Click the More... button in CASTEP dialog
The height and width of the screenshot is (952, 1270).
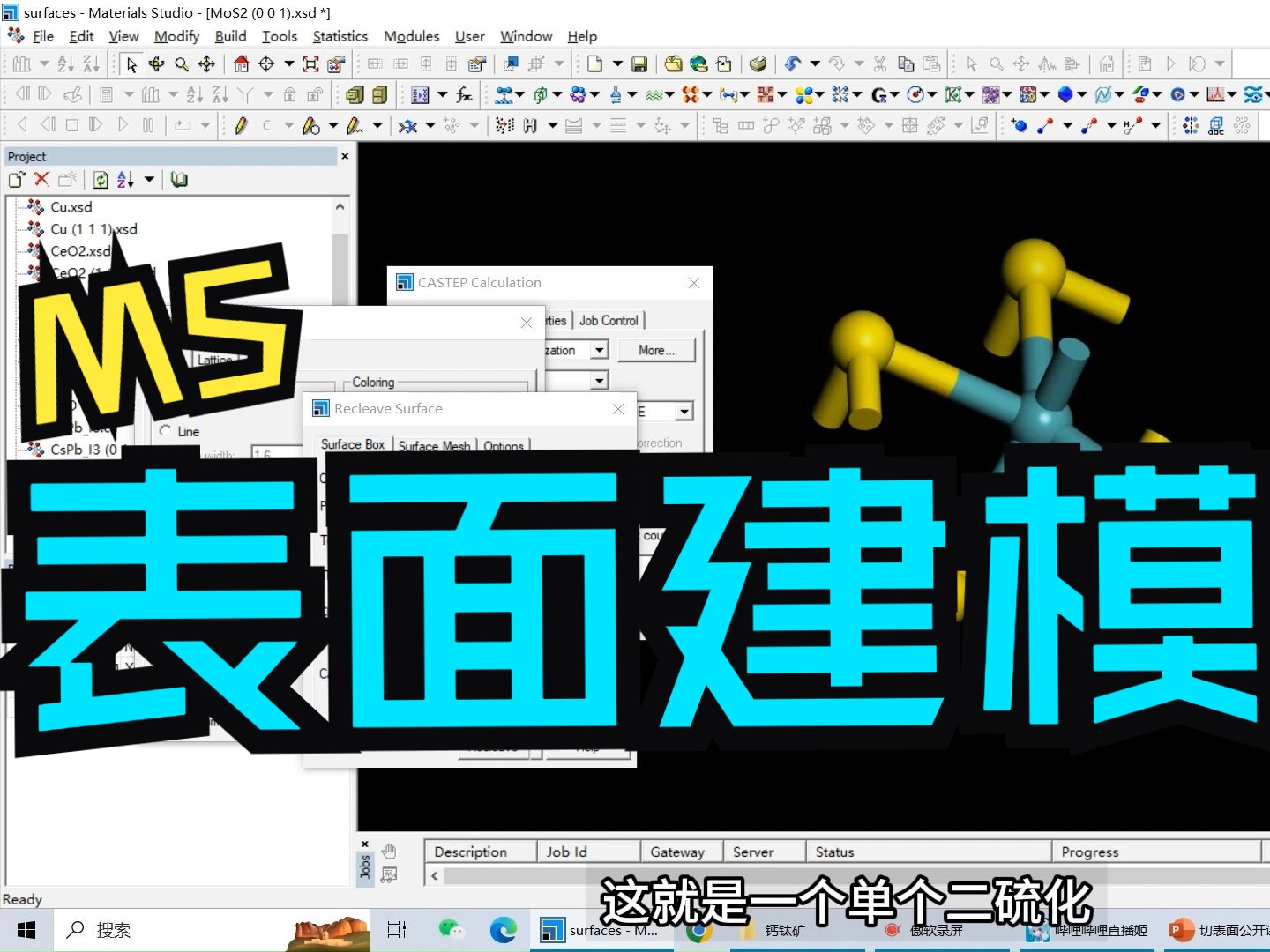pyautogui.click(x=656, y=350)
